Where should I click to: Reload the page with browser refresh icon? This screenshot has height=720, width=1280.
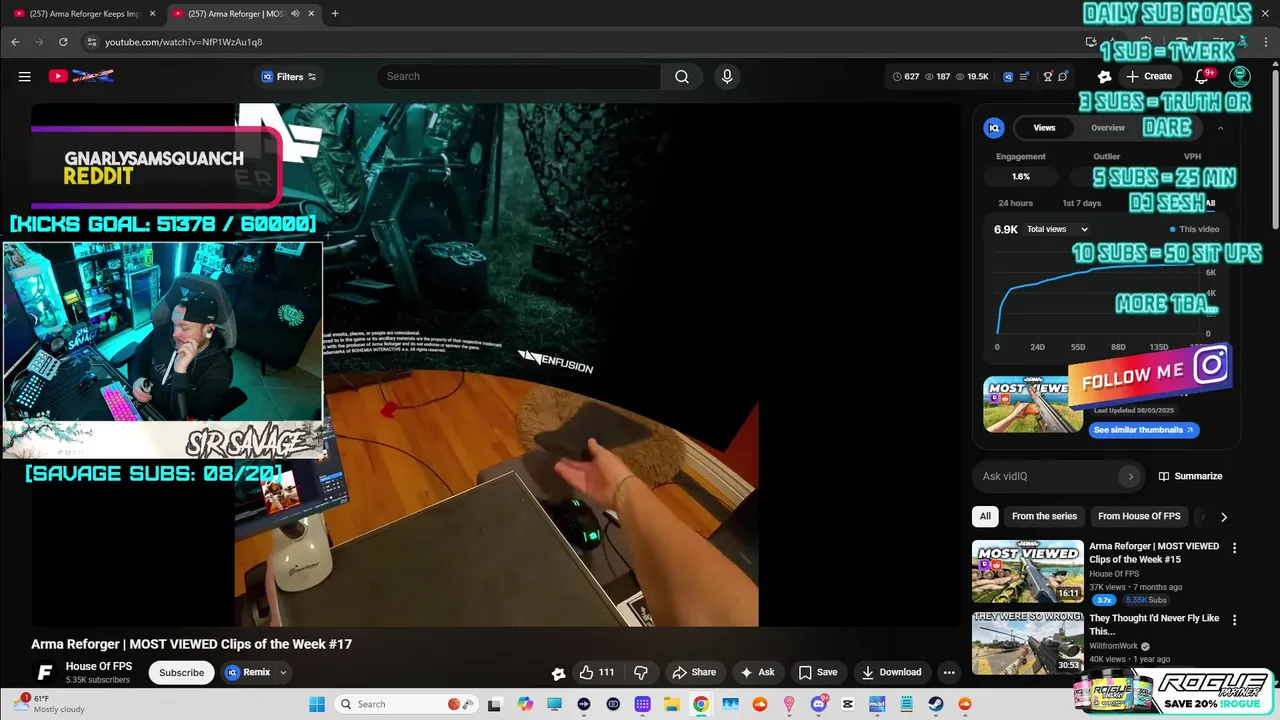pyautogui.click(x=63, y=42)
